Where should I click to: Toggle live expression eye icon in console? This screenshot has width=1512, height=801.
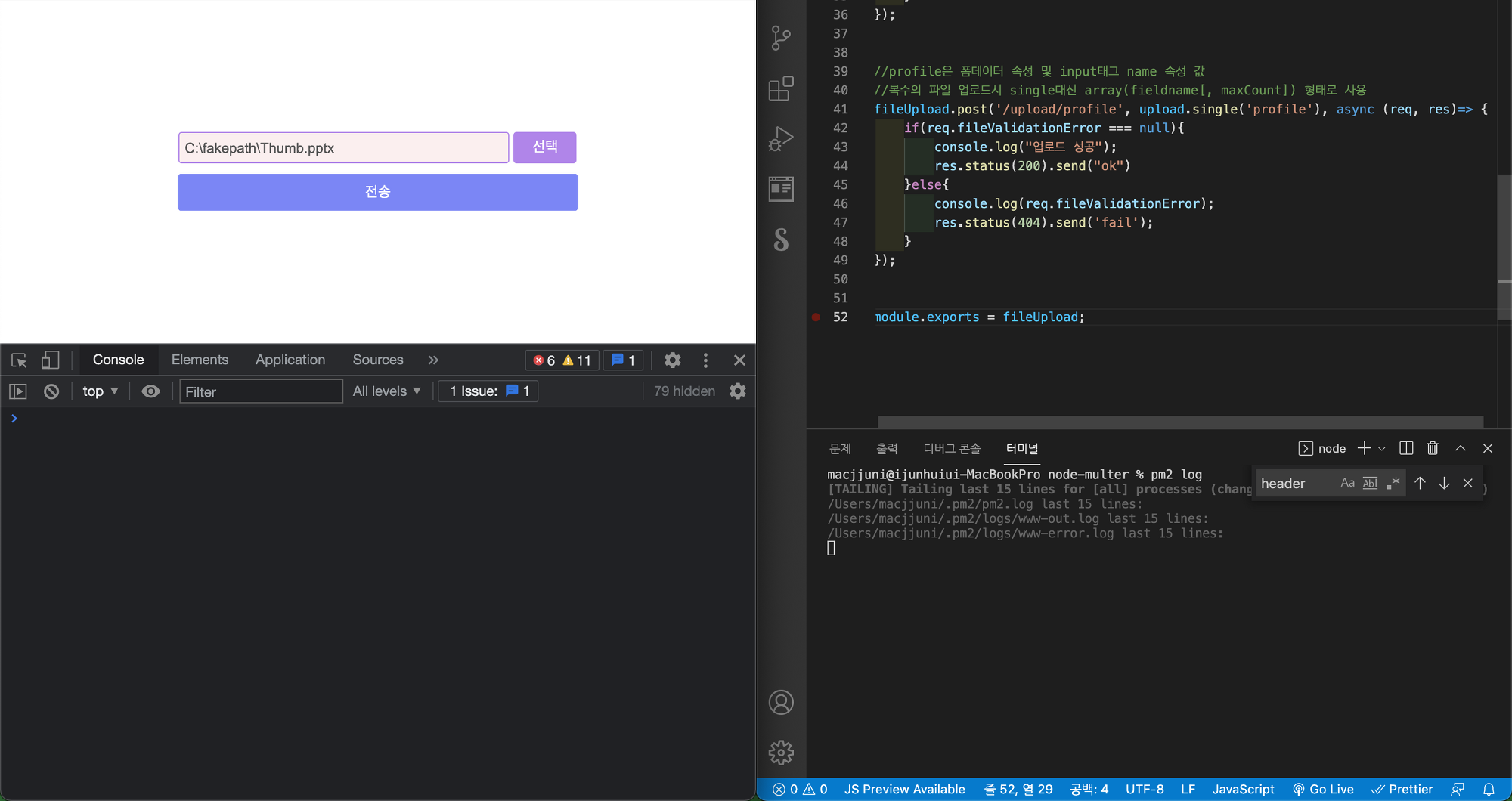(x=150, y=391)
